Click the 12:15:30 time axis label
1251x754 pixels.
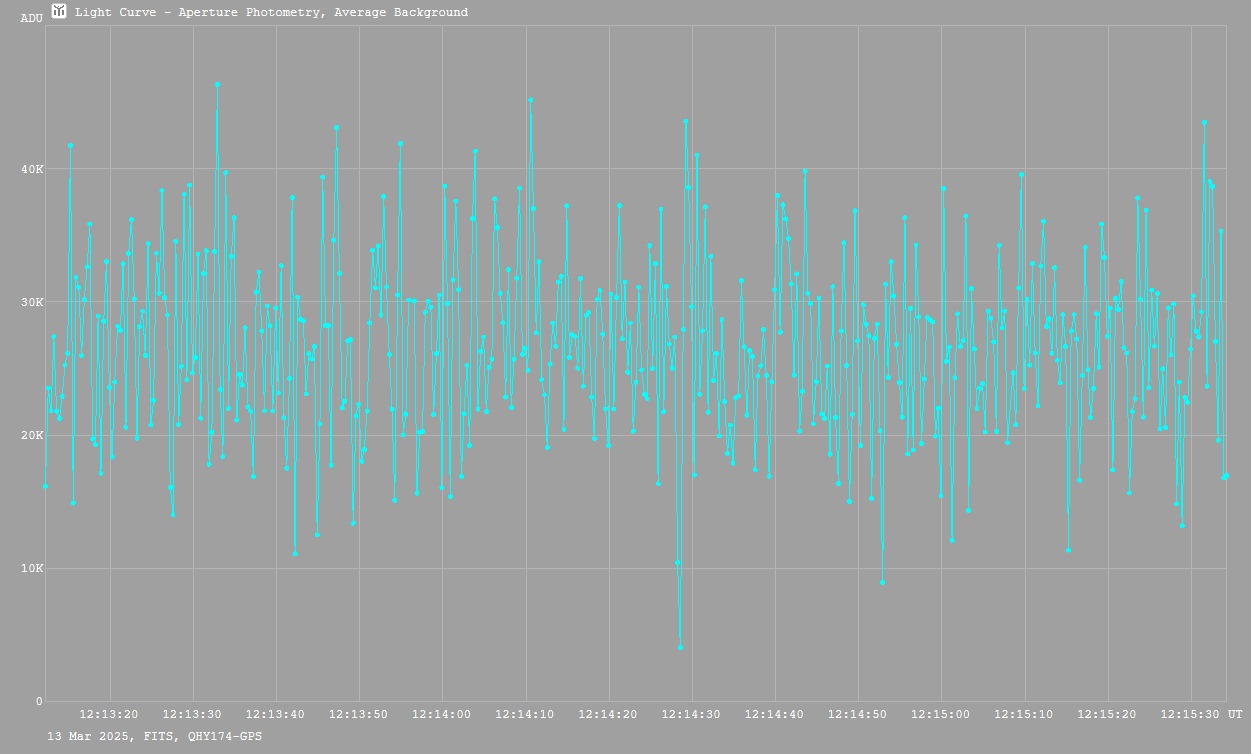pyautogui.click(x=1190, y=714)
